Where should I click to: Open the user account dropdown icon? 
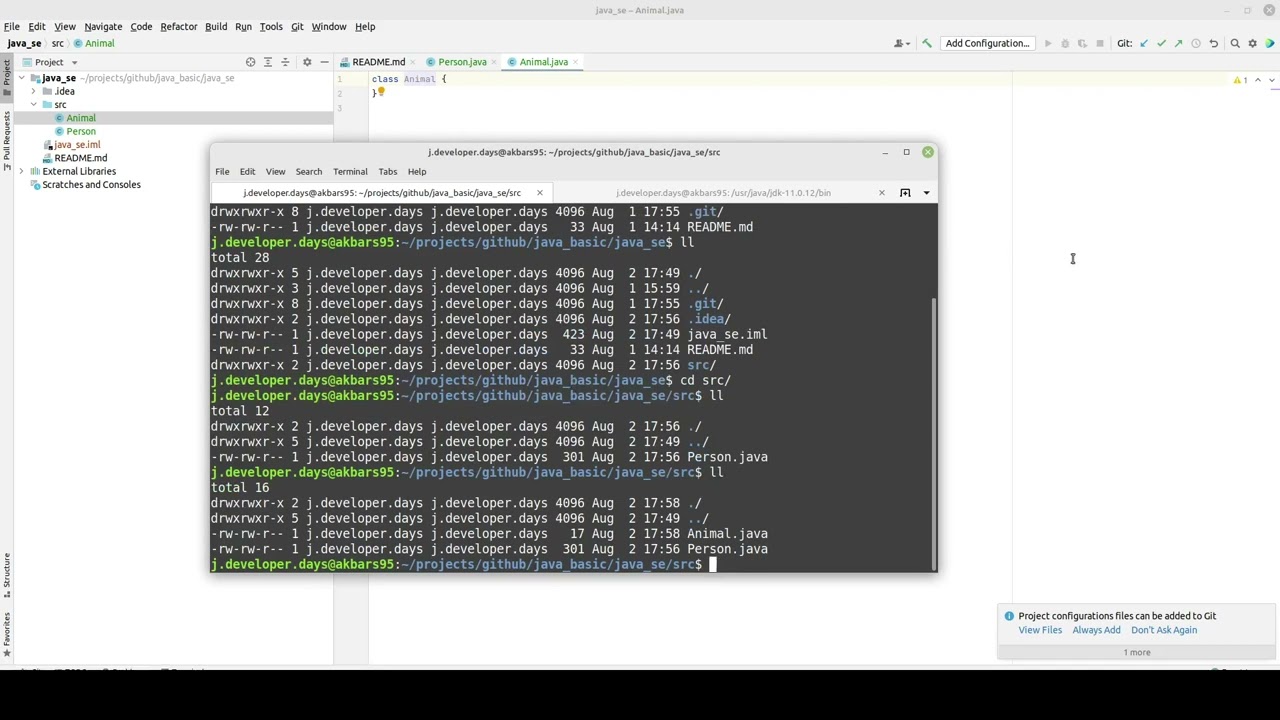(900, 43)
